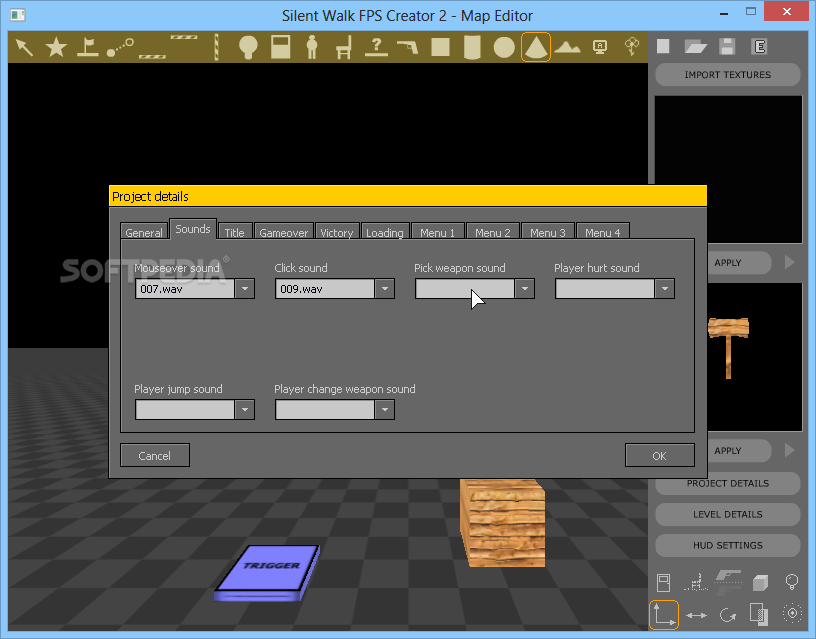Image resolution: width=816 pixels, height=639 pixels.
Task: Select the waypoint path tool
Action: coord(120,47)
